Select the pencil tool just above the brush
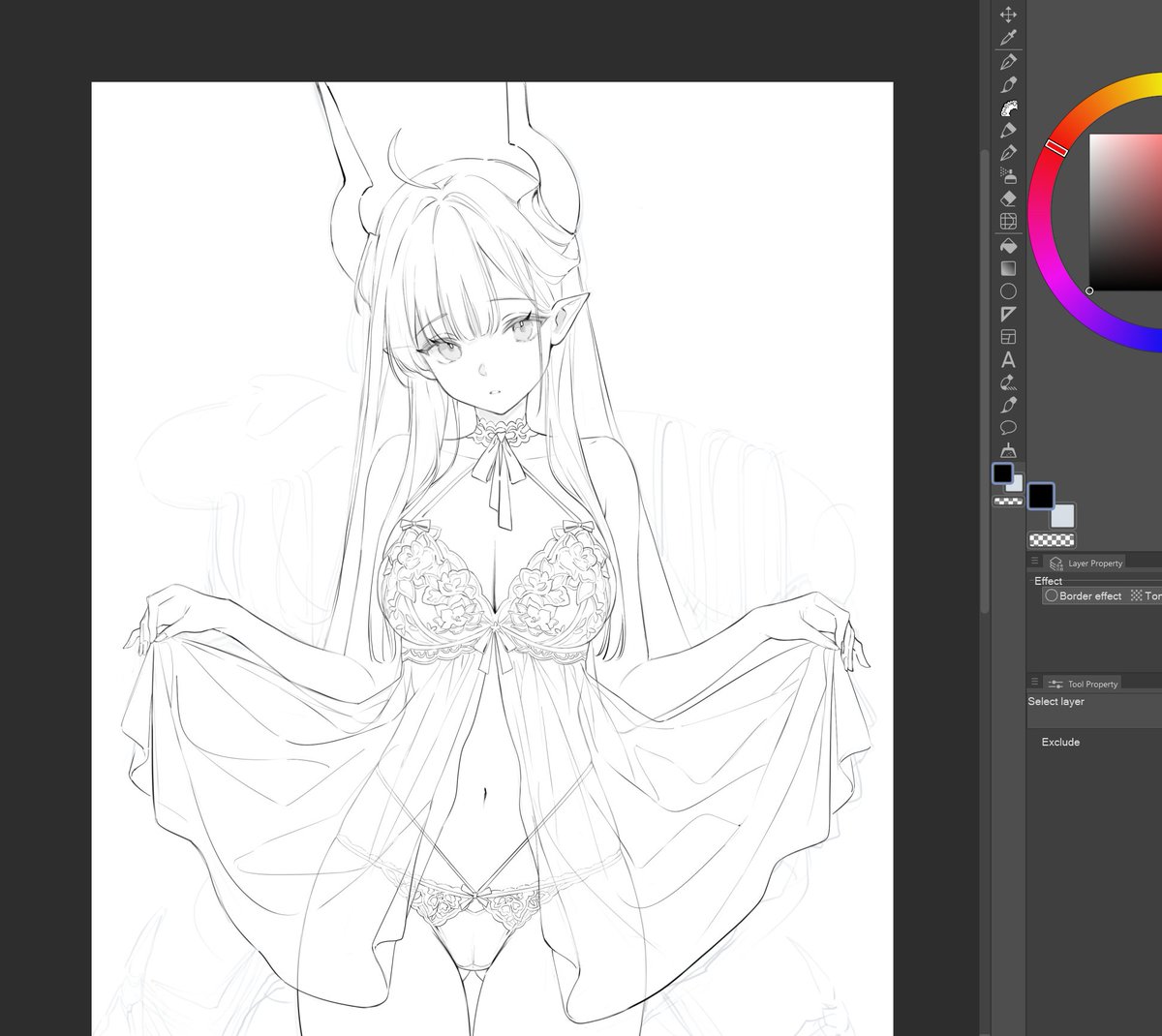The width and height of the screenshot is (1162, 1036). [x=1008, y=84]
